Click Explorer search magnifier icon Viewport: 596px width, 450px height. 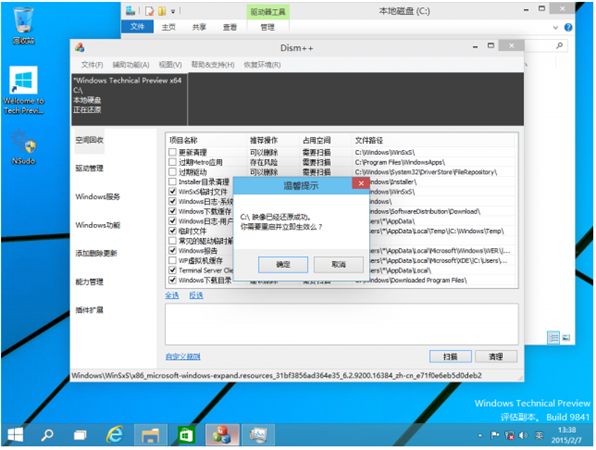[559, 46]
